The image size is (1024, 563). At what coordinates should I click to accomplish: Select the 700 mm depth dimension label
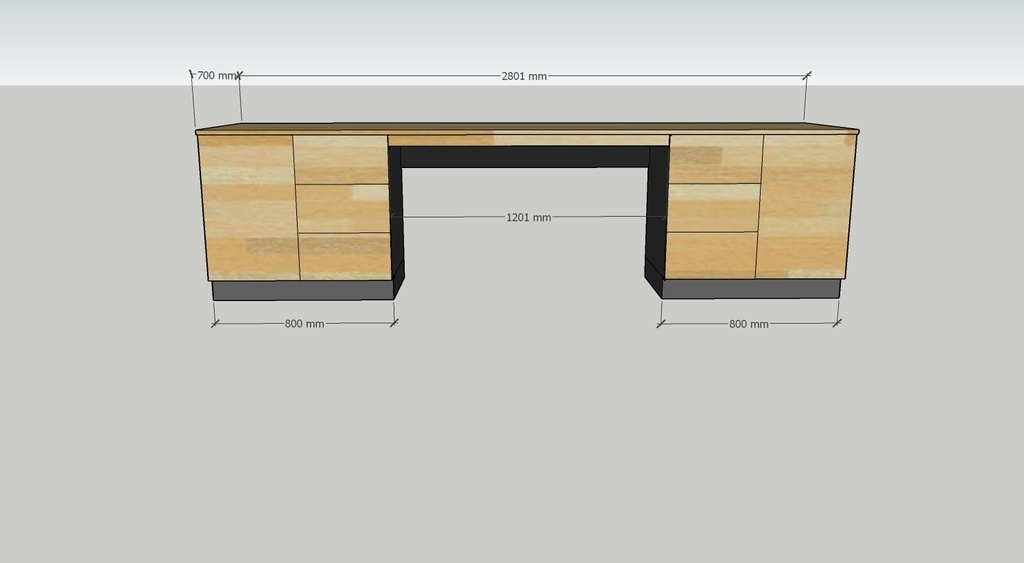pos(216,76)
